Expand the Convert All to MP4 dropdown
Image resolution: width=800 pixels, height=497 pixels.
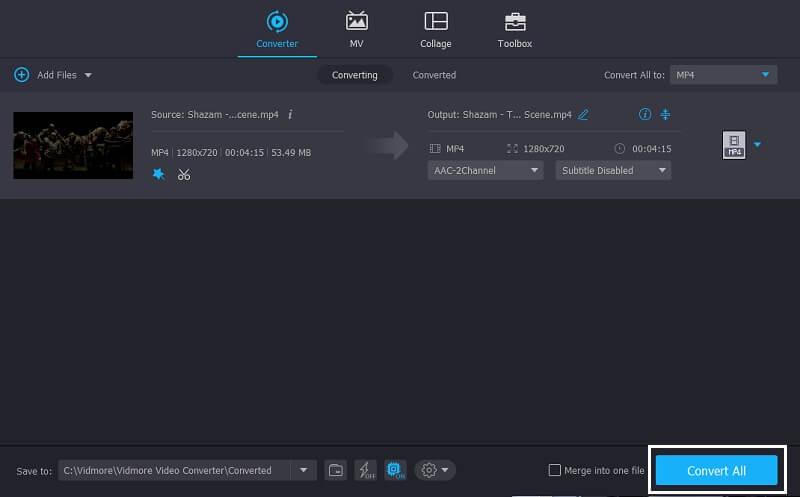tap(723, 75)
